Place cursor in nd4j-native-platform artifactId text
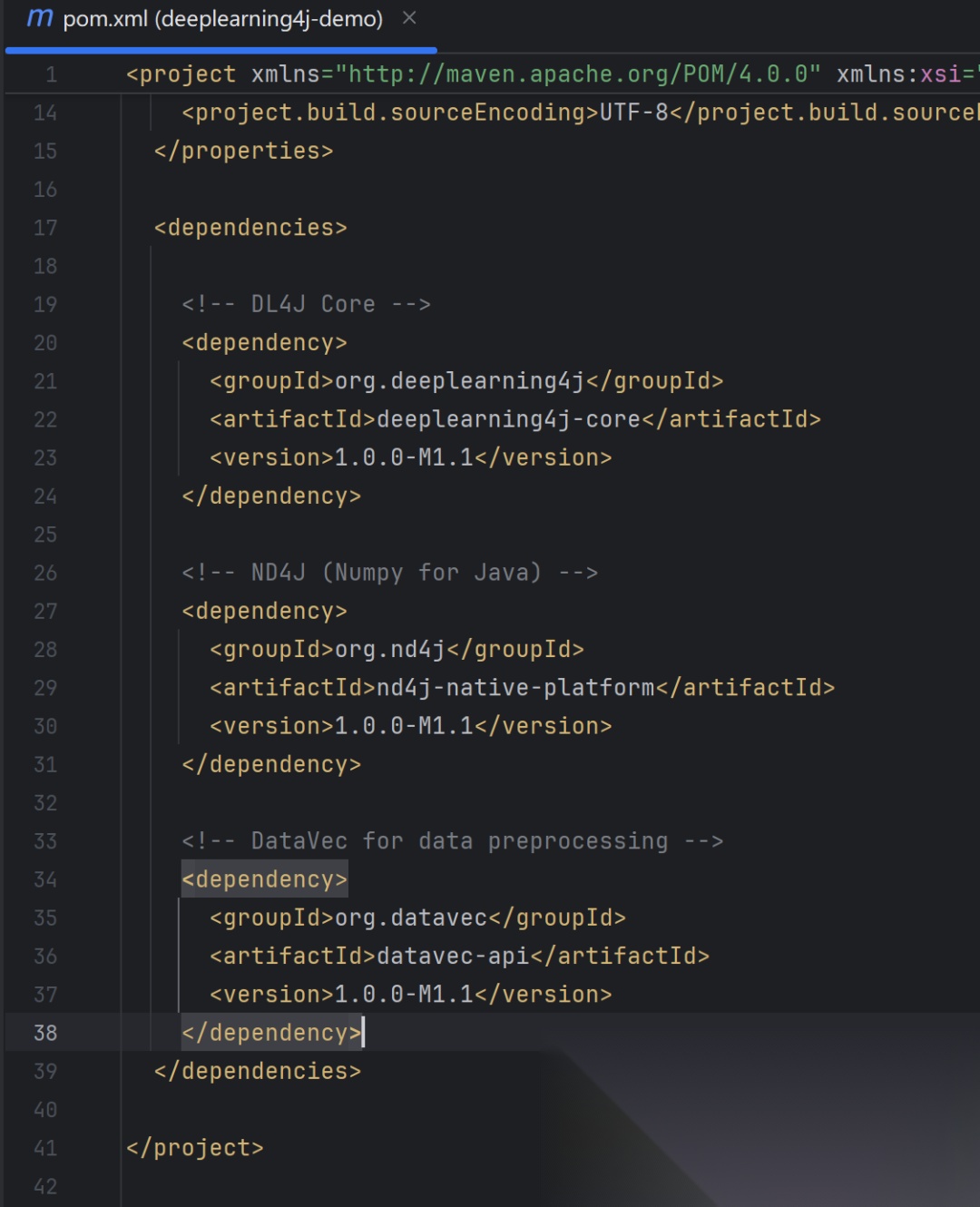 click(515, 688)
